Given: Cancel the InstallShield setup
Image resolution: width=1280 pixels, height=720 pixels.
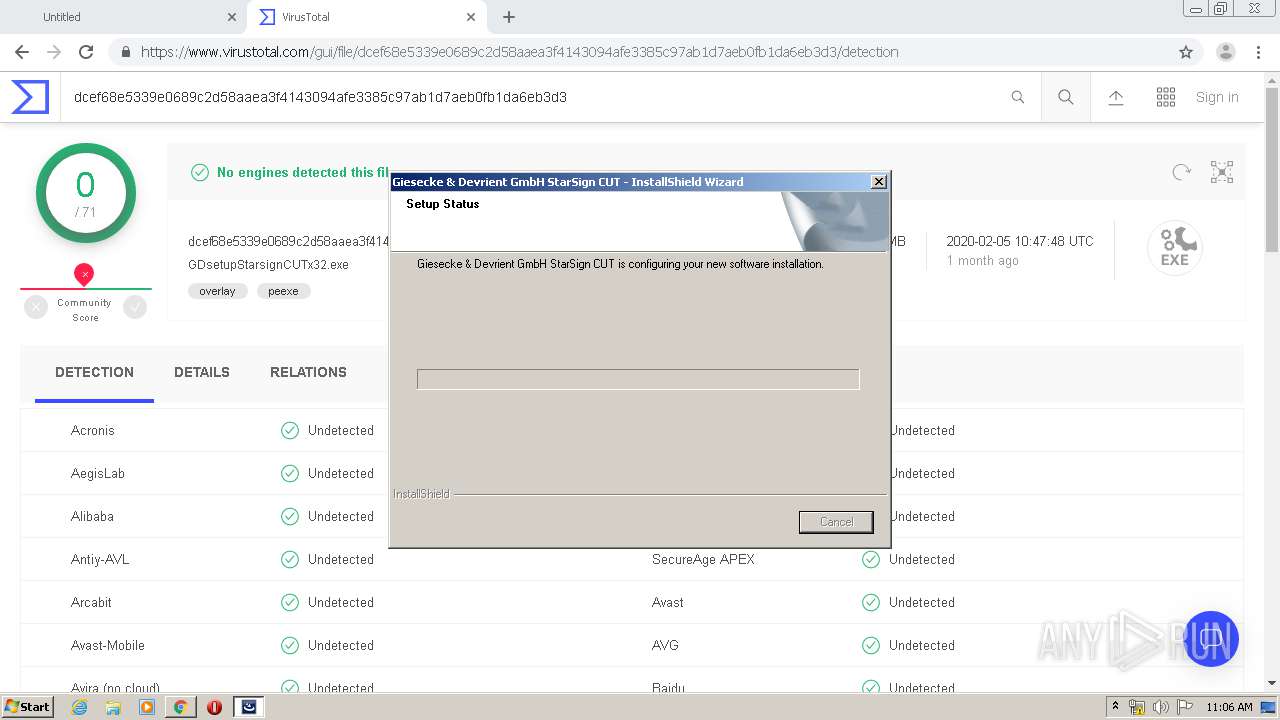Looking at the screenshot, I should 836,522.
